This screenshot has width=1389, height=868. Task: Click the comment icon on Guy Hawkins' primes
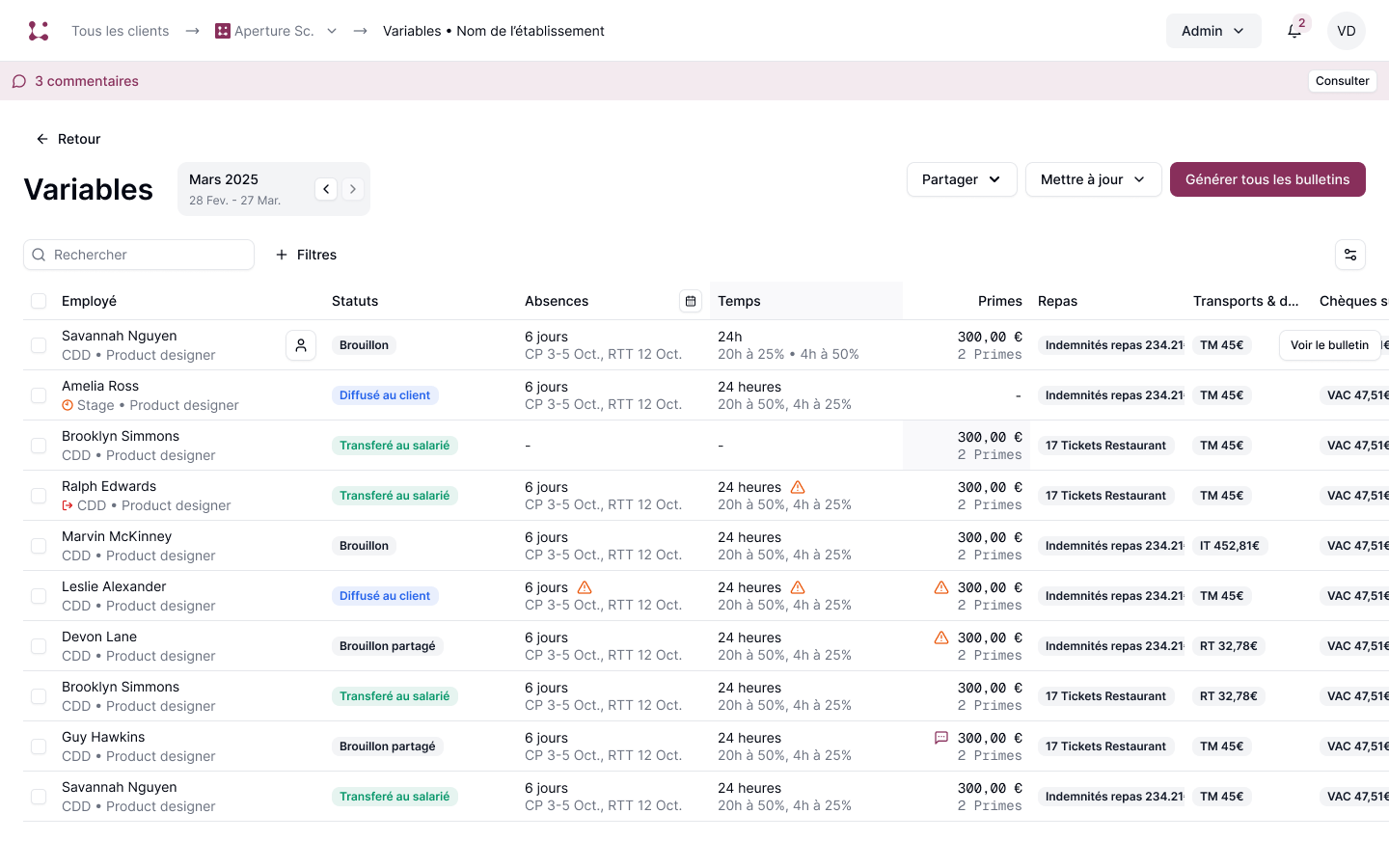[x=940, y=737]
